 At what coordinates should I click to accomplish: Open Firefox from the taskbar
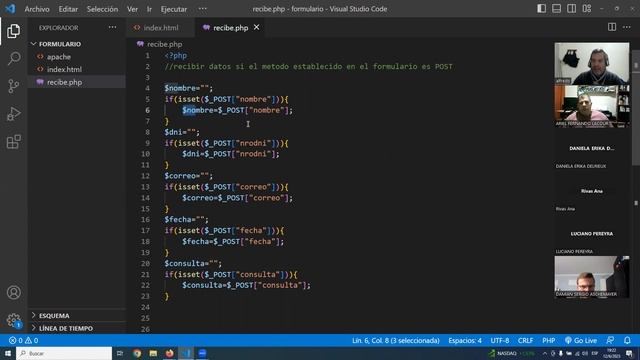[169, 353]
